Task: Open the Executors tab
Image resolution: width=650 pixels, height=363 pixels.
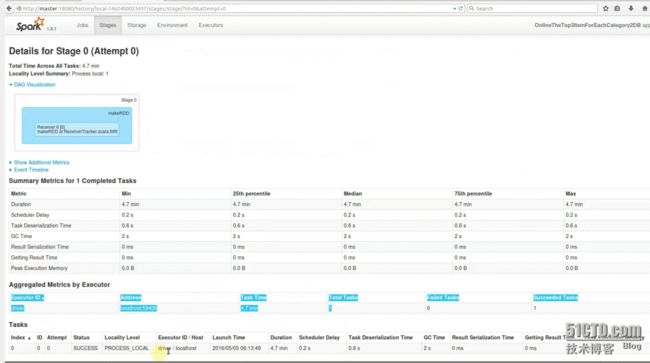Action: pyautogui.click(x=211, y=25)
